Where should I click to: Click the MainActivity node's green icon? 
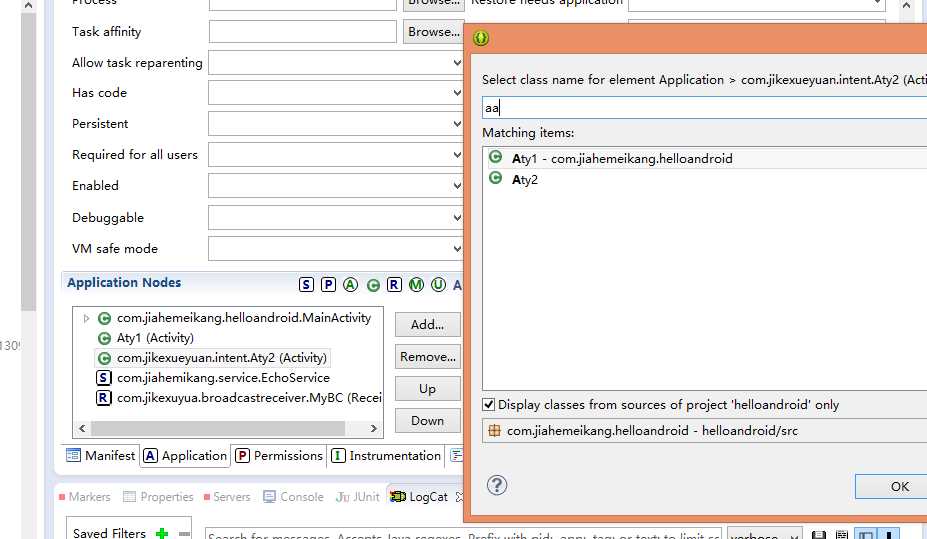pos(104,319)
